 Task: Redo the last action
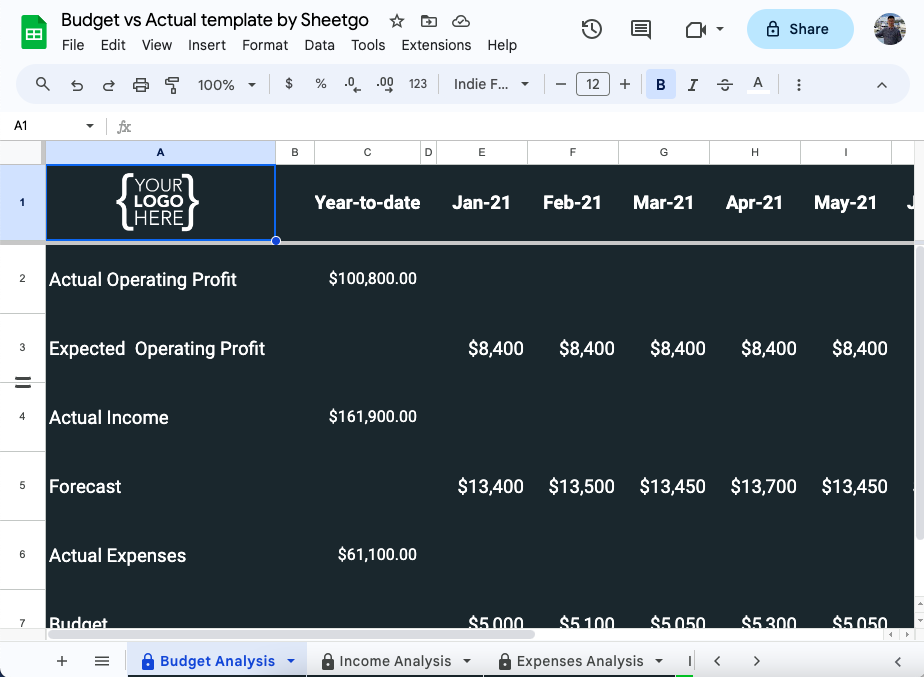(x=108, y=85)
